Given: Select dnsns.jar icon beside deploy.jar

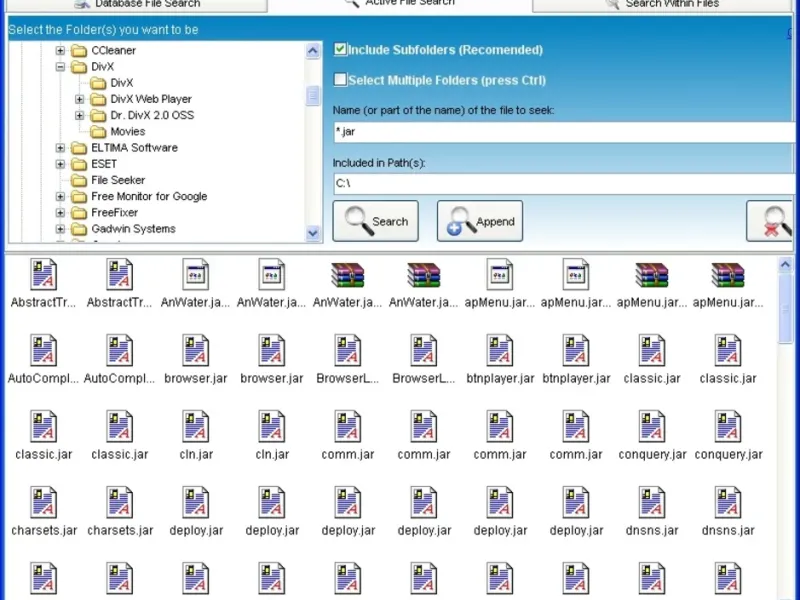Looking at the screenshot, I should click(652, 503).
